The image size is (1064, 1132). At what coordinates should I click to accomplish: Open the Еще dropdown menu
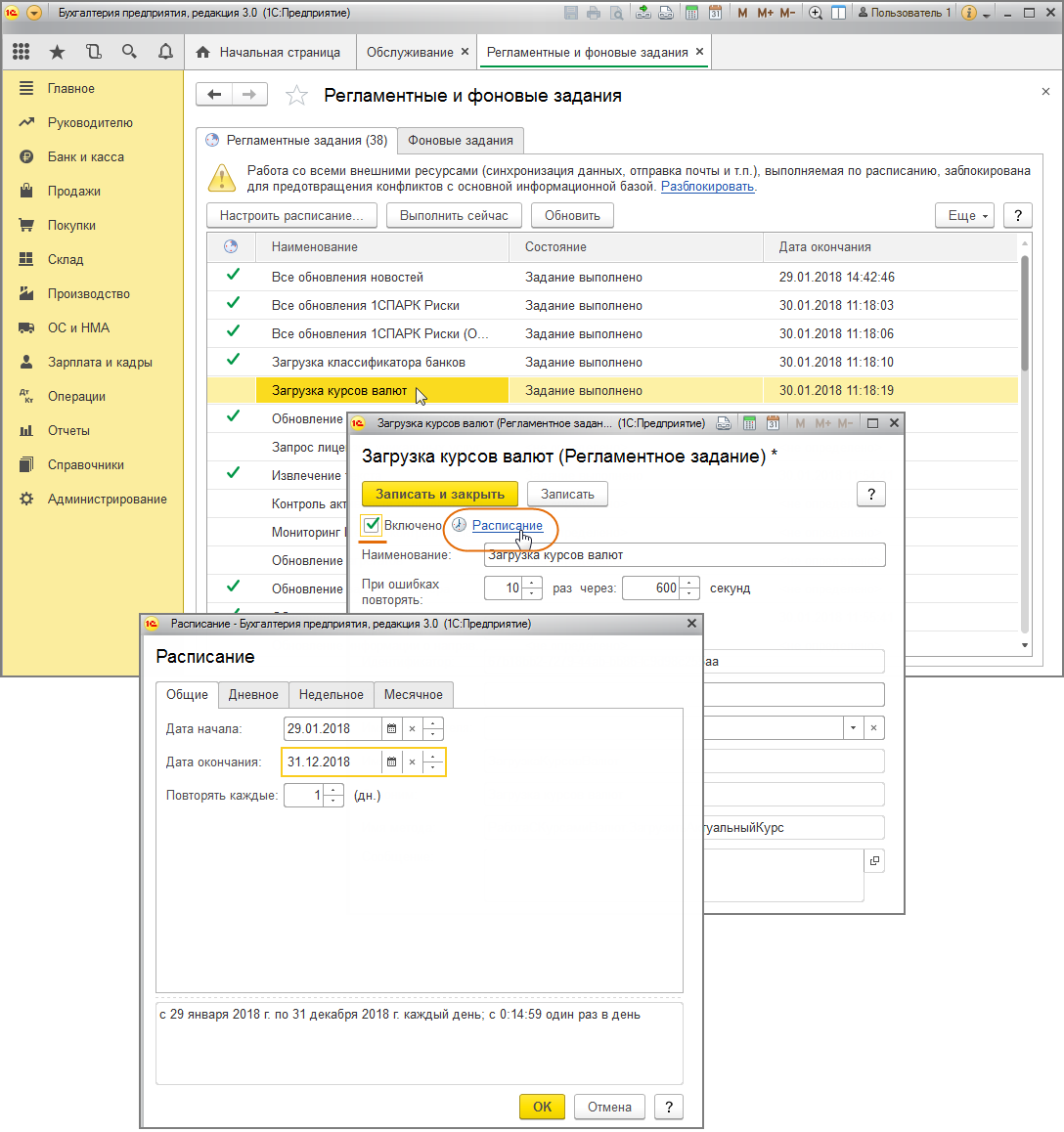(964, 215)
